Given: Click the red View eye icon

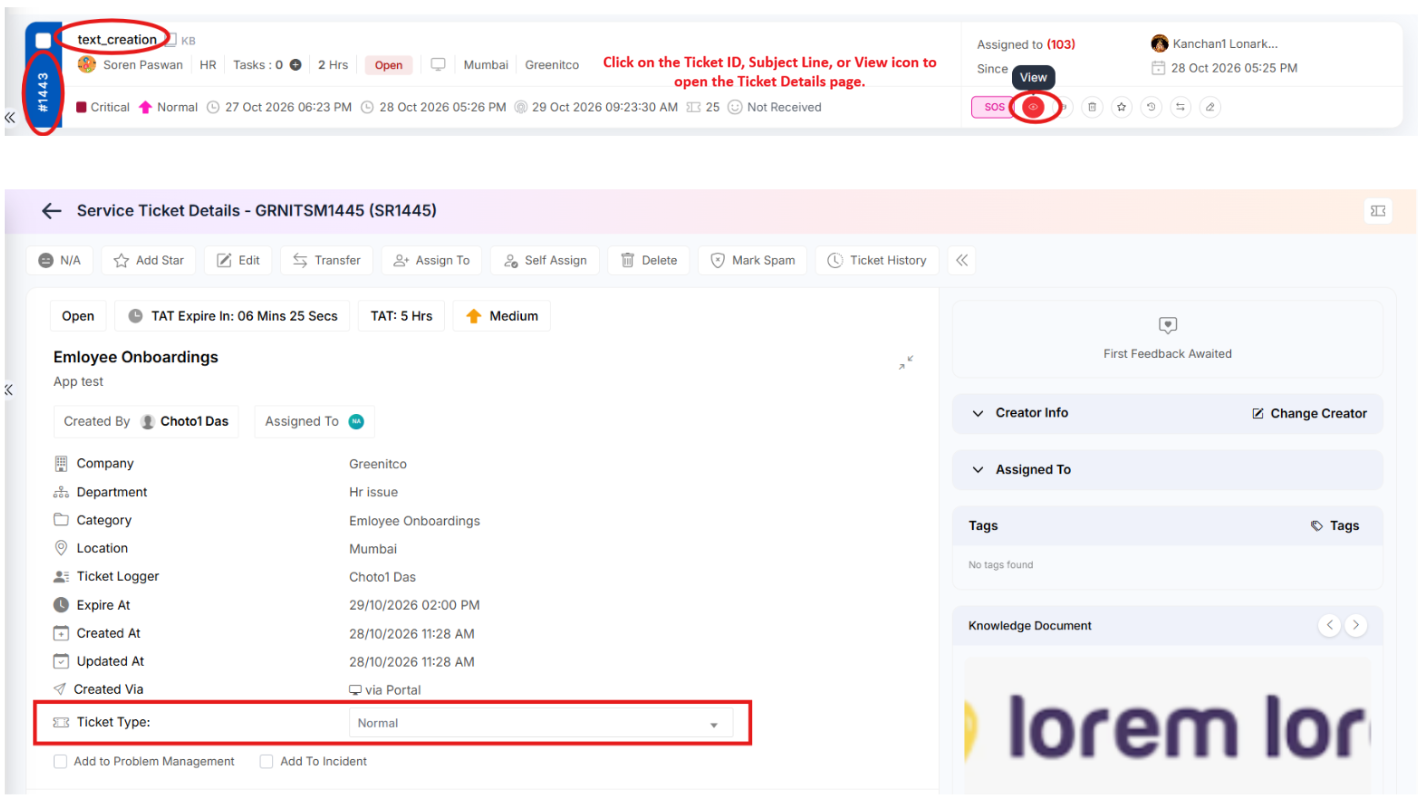Looking at the screenshot, I should point(1034,107).
